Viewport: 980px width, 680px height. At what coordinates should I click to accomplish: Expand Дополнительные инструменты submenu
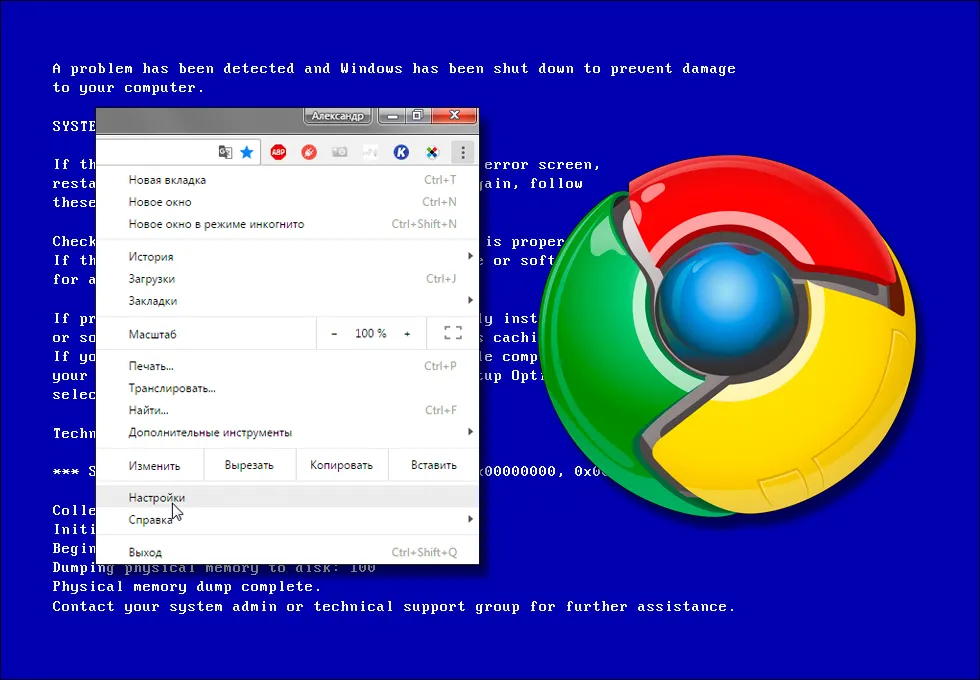pyautogui.click(x=288, y=432)
